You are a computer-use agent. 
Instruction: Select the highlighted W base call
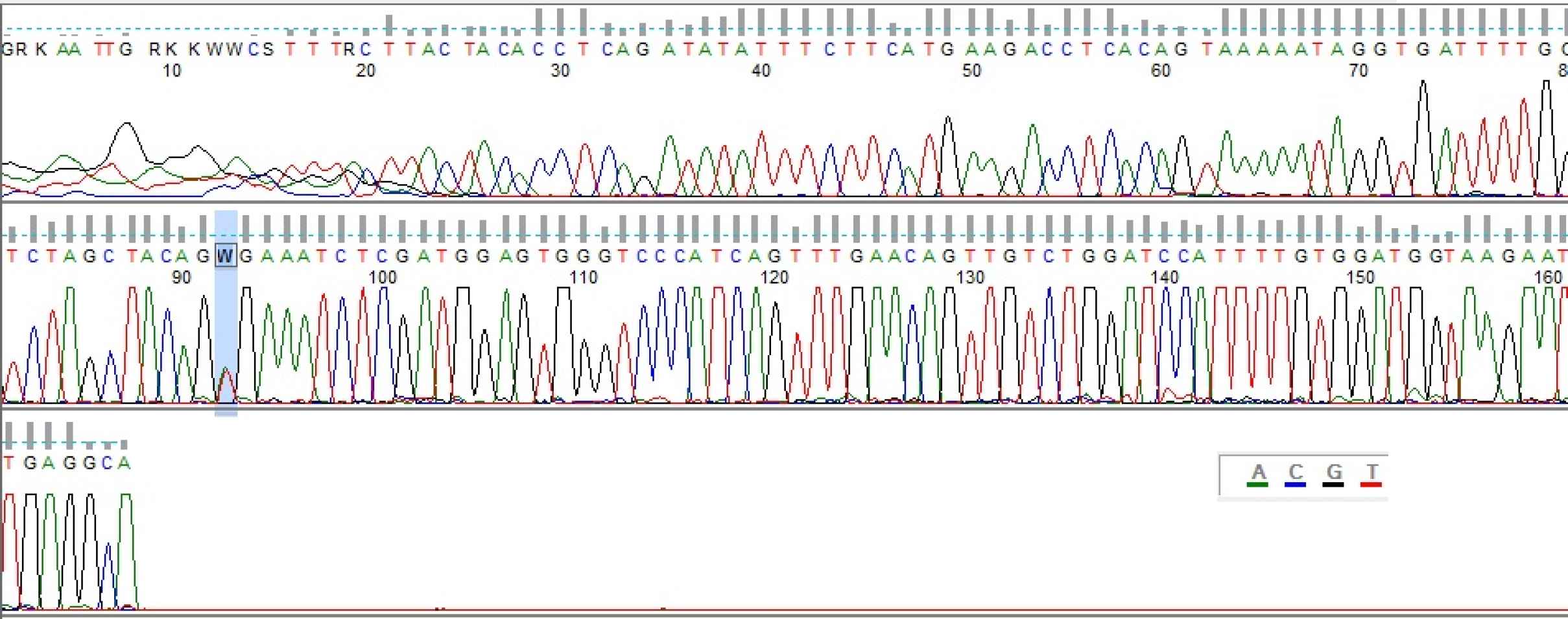[225, 256]
